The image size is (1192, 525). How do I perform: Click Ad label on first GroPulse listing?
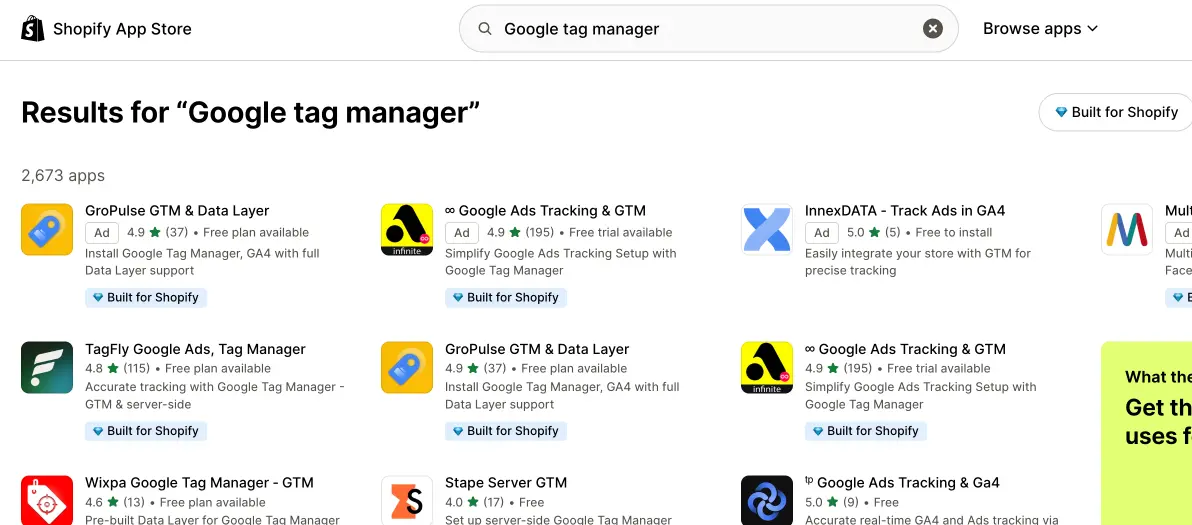coord(102,232)
